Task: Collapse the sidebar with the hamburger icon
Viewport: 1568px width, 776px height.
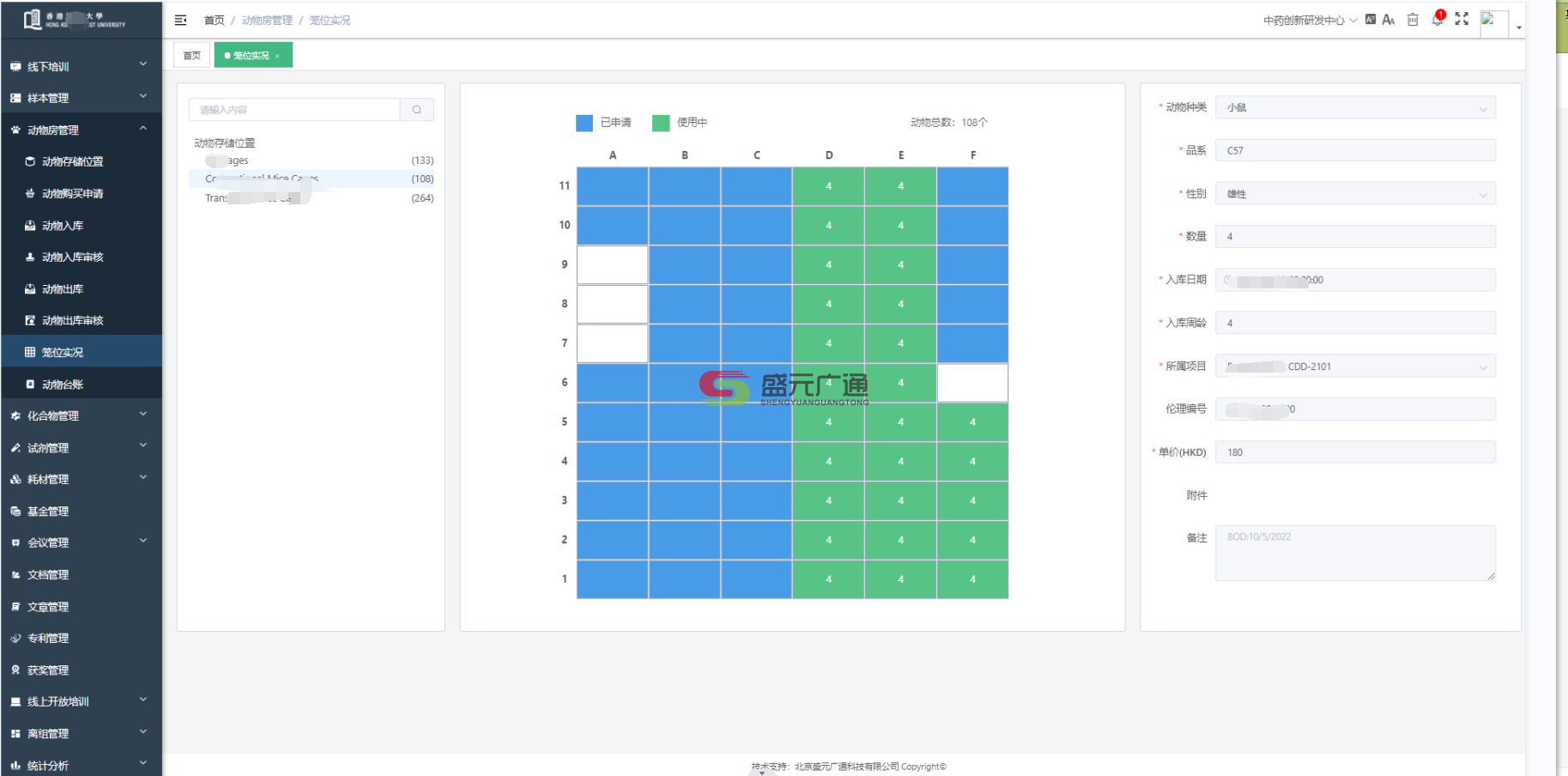Action: pyautogui.click(x=180, y=20)
